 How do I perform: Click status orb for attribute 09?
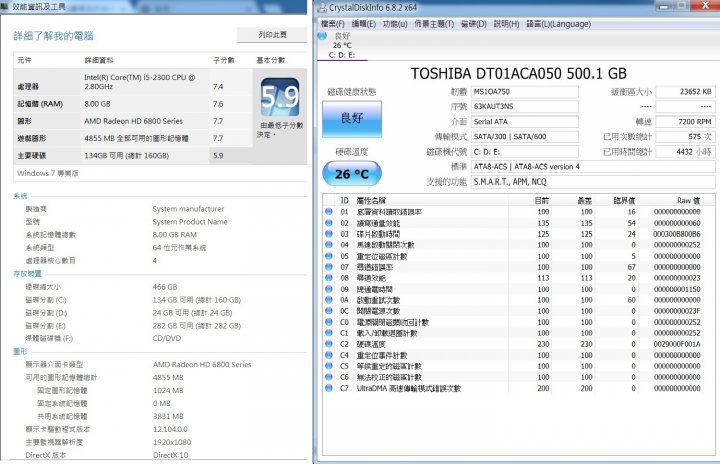[x=329, y=289]
